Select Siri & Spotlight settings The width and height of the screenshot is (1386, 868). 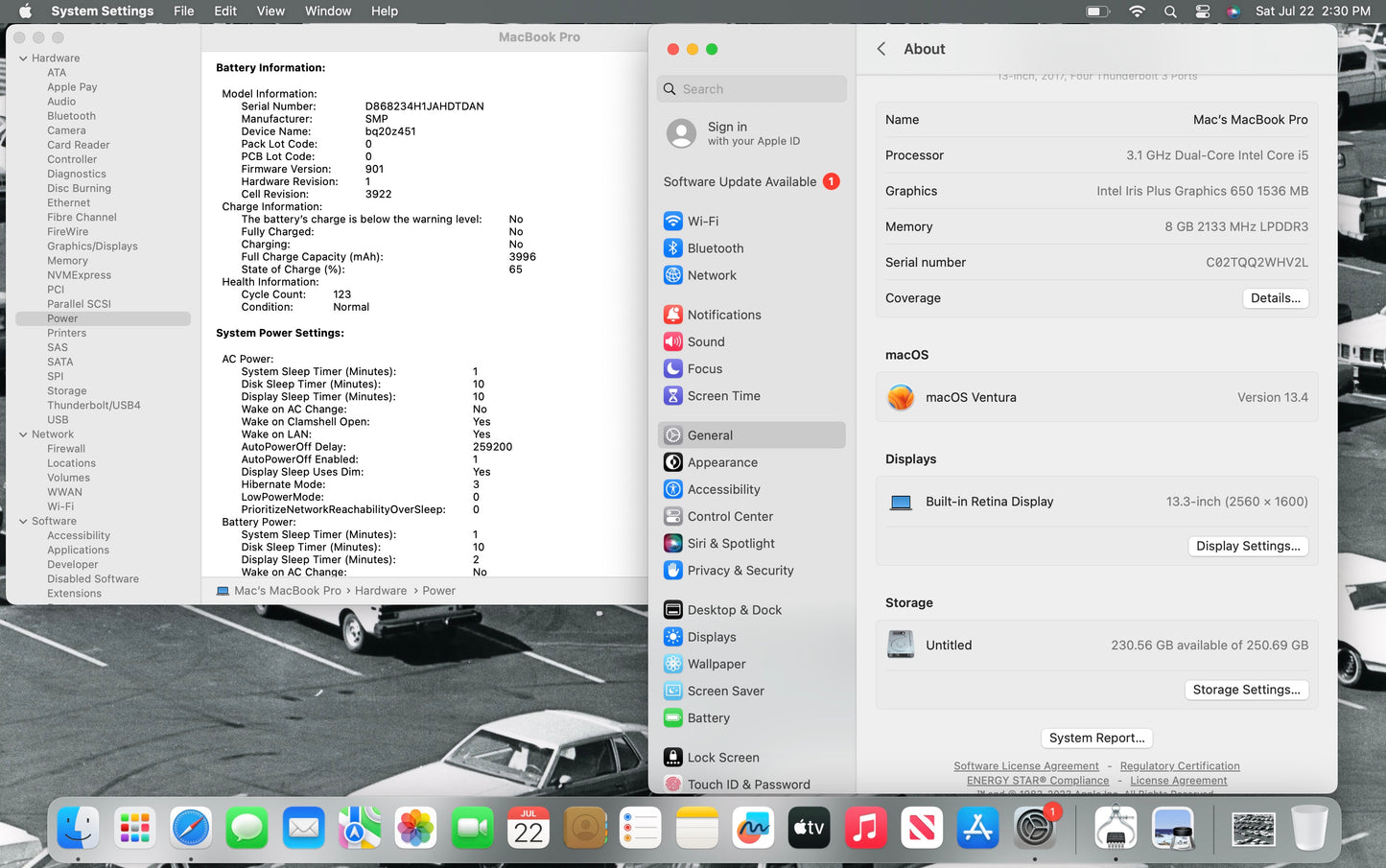click(730, 543)
